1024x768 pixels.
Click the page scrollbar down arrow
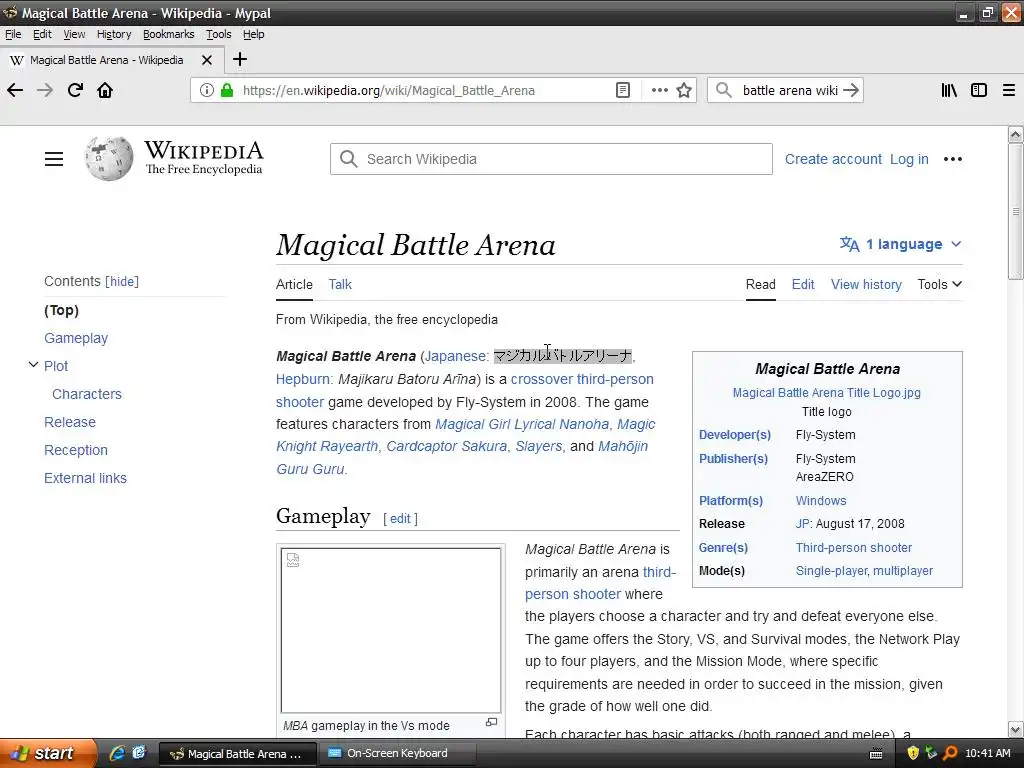[1015, 729]
